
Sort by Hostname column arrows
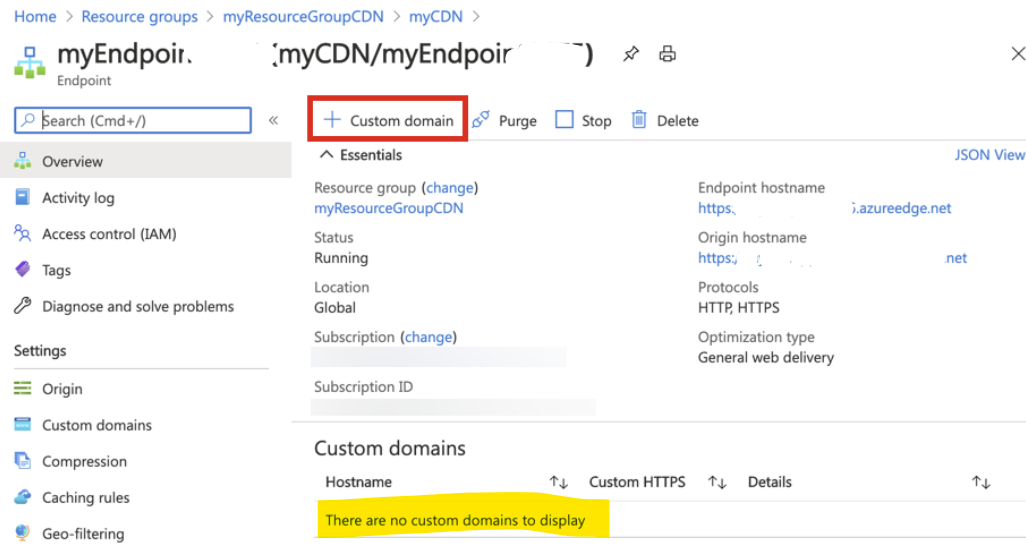click(x=558, y=482)
